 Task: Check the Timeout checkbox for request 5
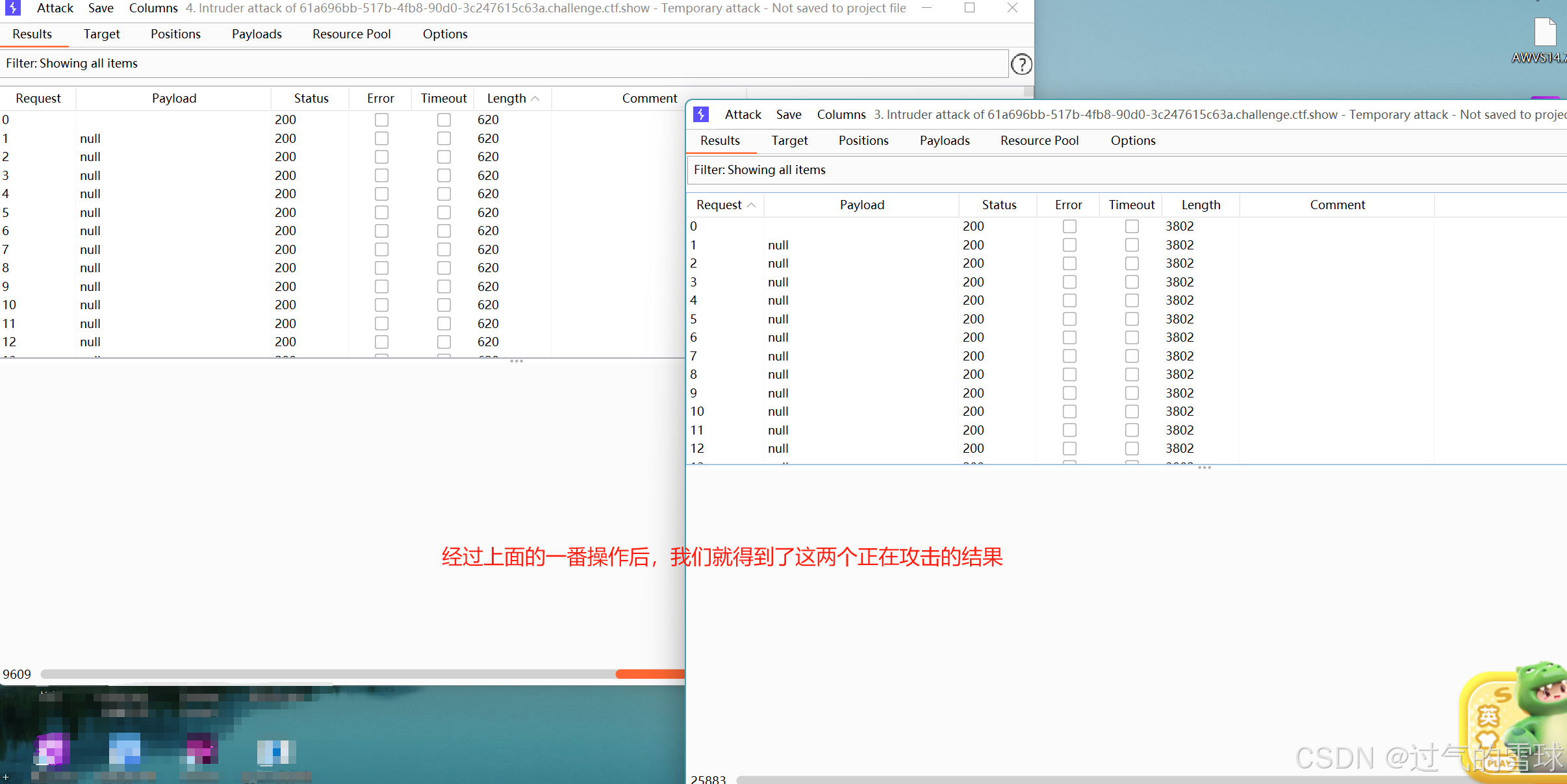tap(444, 212)
